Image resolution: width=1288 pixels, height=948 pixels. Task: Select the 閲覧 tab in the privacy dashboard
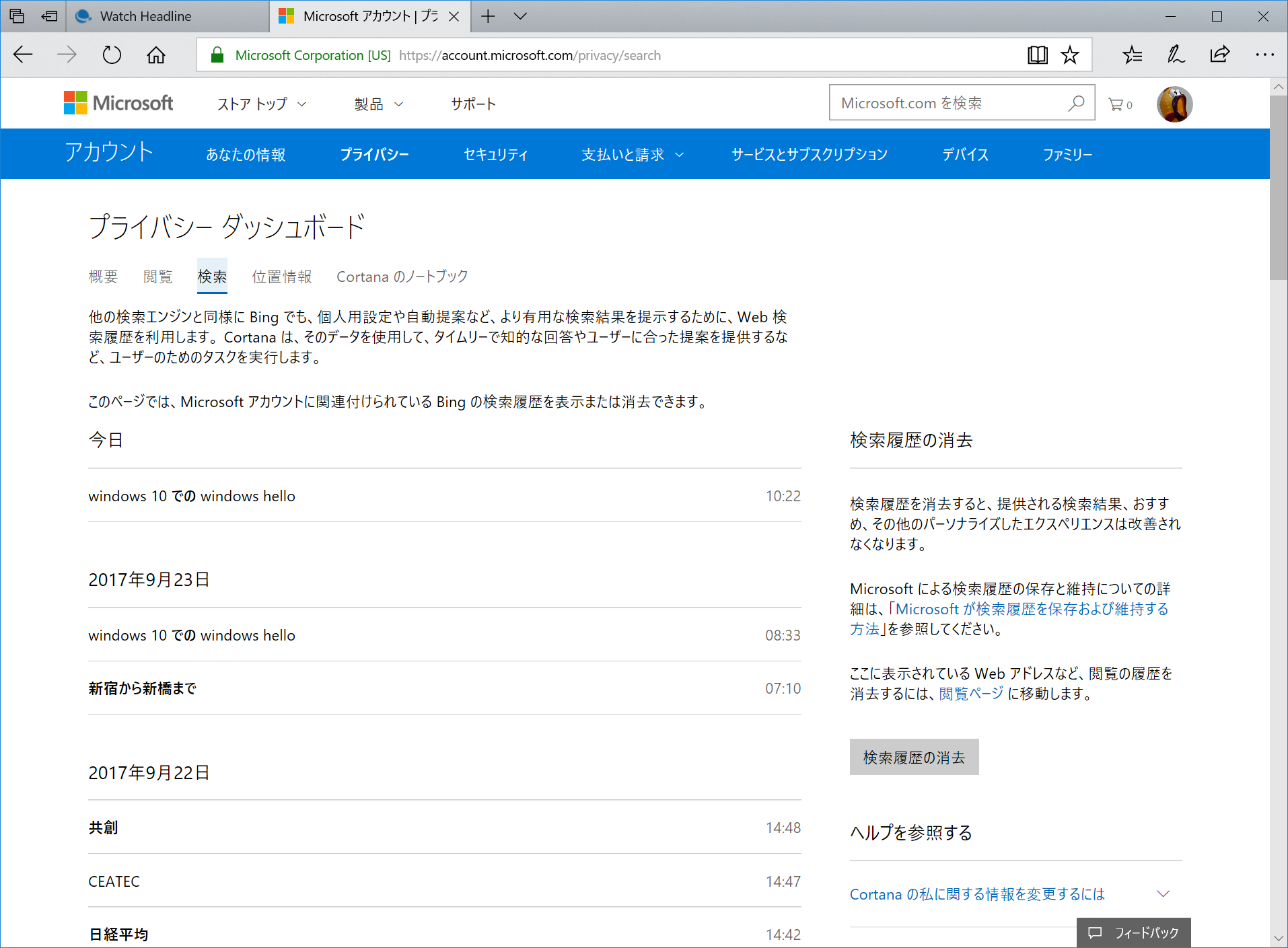click(x=157, y=276)
